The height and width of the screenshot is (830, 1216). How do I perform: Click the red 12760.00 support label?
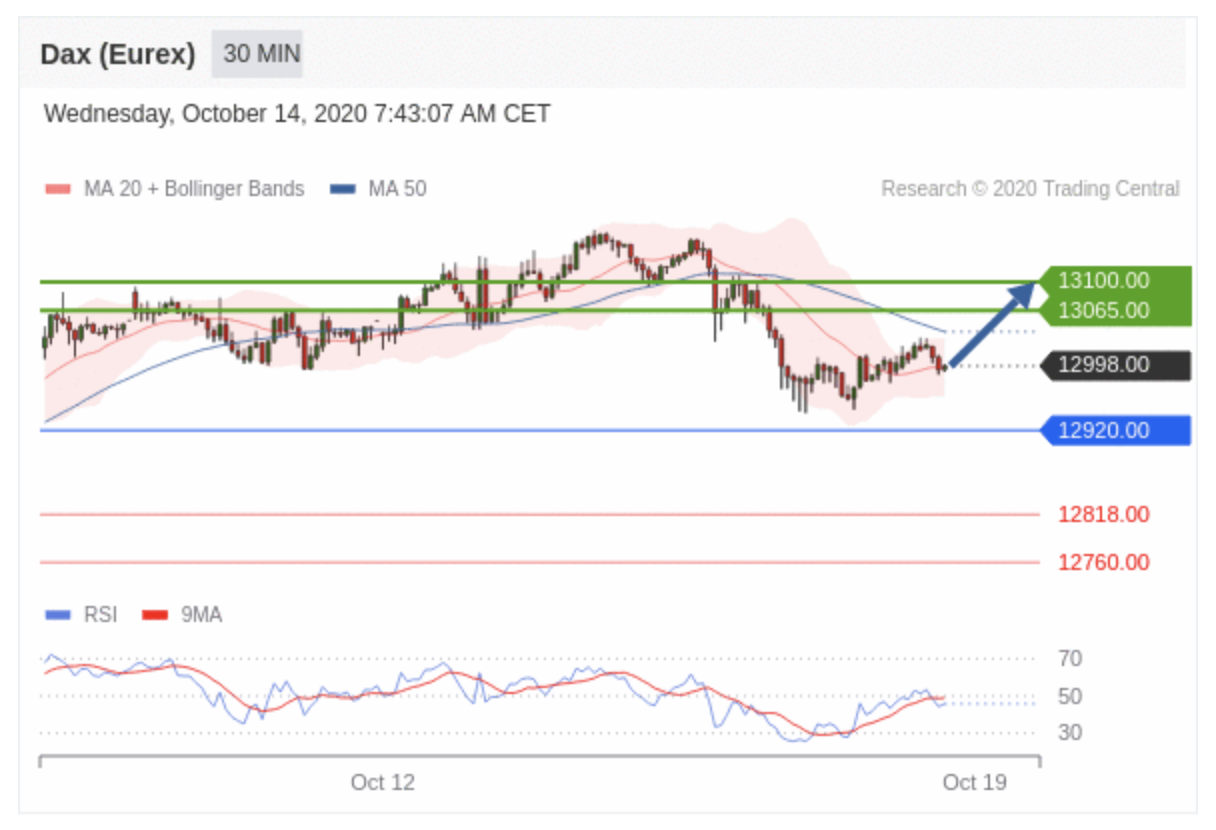tap(1104, 562)
